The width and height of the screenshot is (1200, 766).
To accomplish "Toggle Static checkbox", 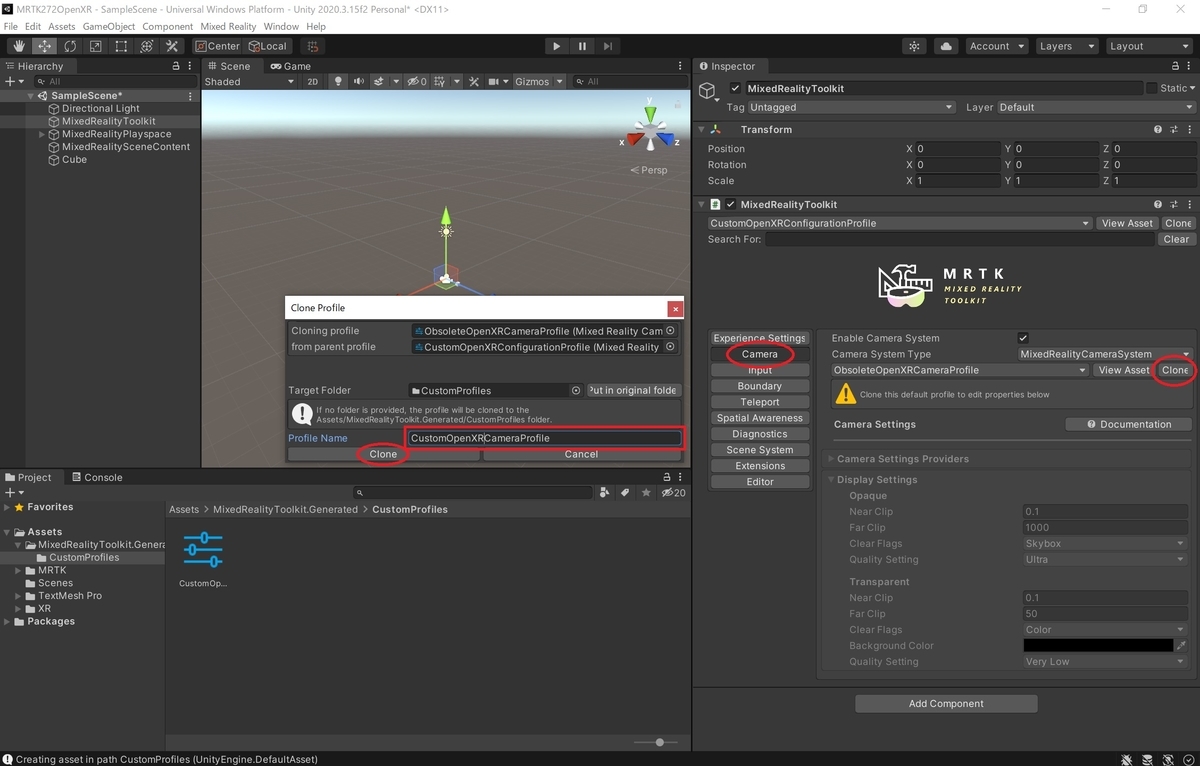I will (x=1152, y=89).
